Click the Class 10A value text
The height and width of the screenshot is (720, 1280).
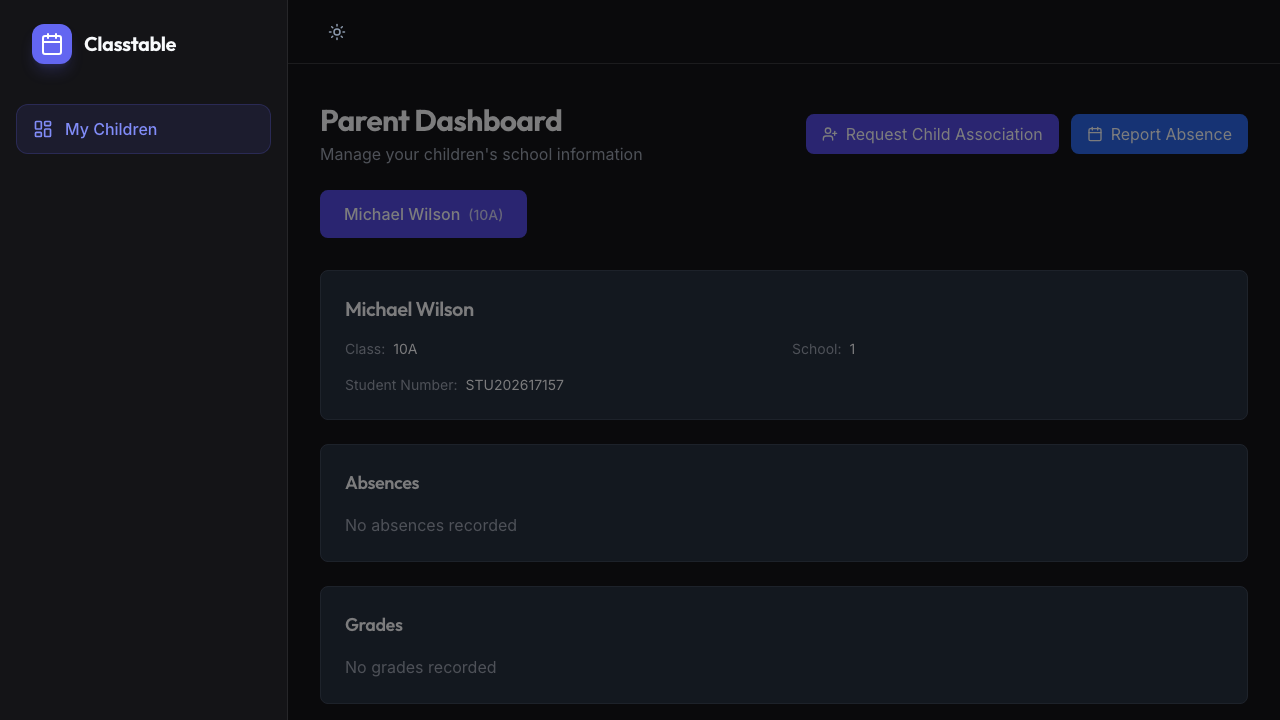pyautogui.click(x=405, y=349)
